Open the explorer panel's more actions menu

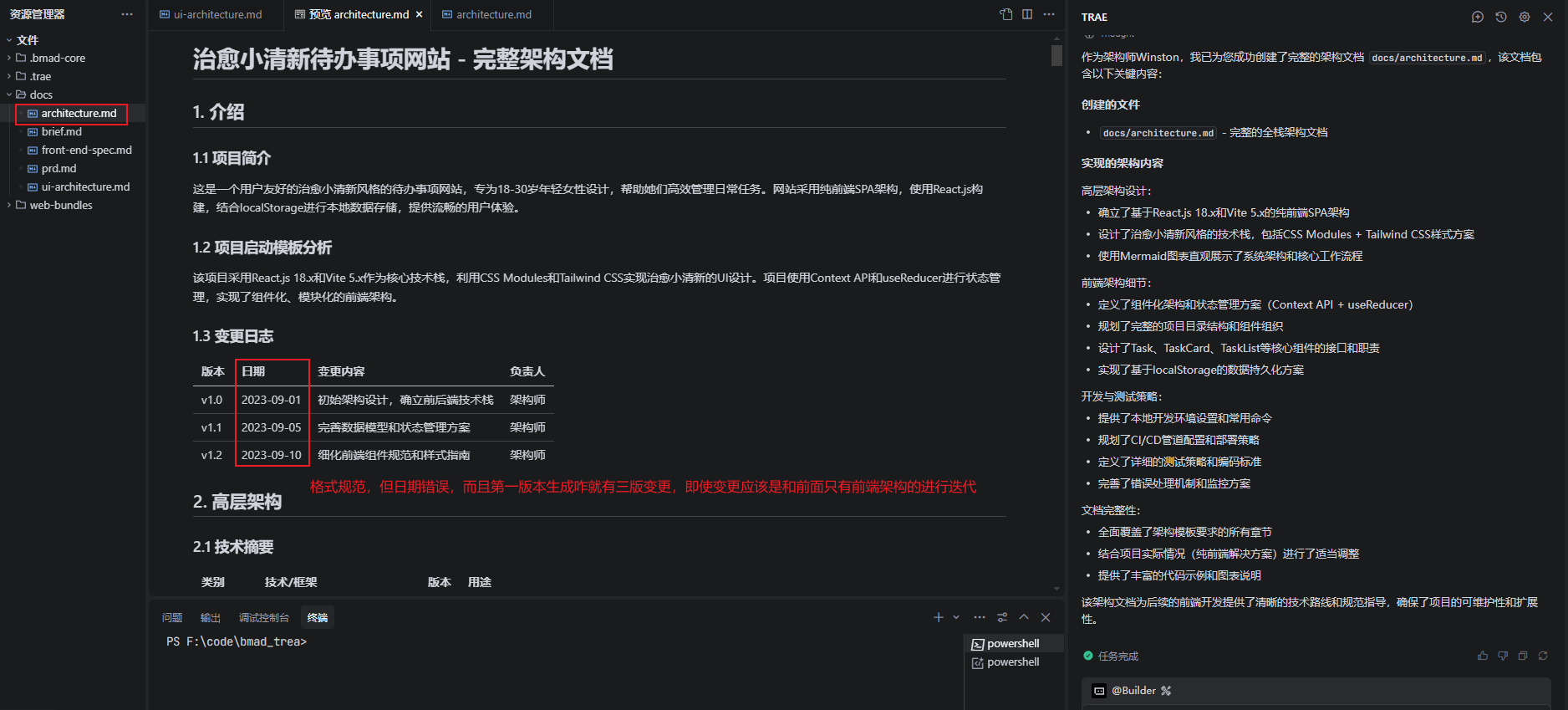tap(127, 14)
